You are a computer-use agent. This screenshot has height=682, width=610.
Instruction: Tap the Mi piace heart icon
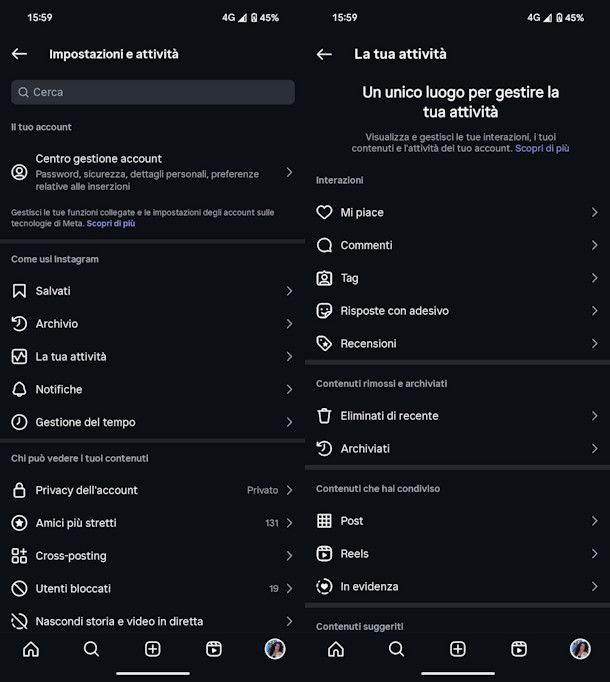pyautogui.click(x=324, y=213)
